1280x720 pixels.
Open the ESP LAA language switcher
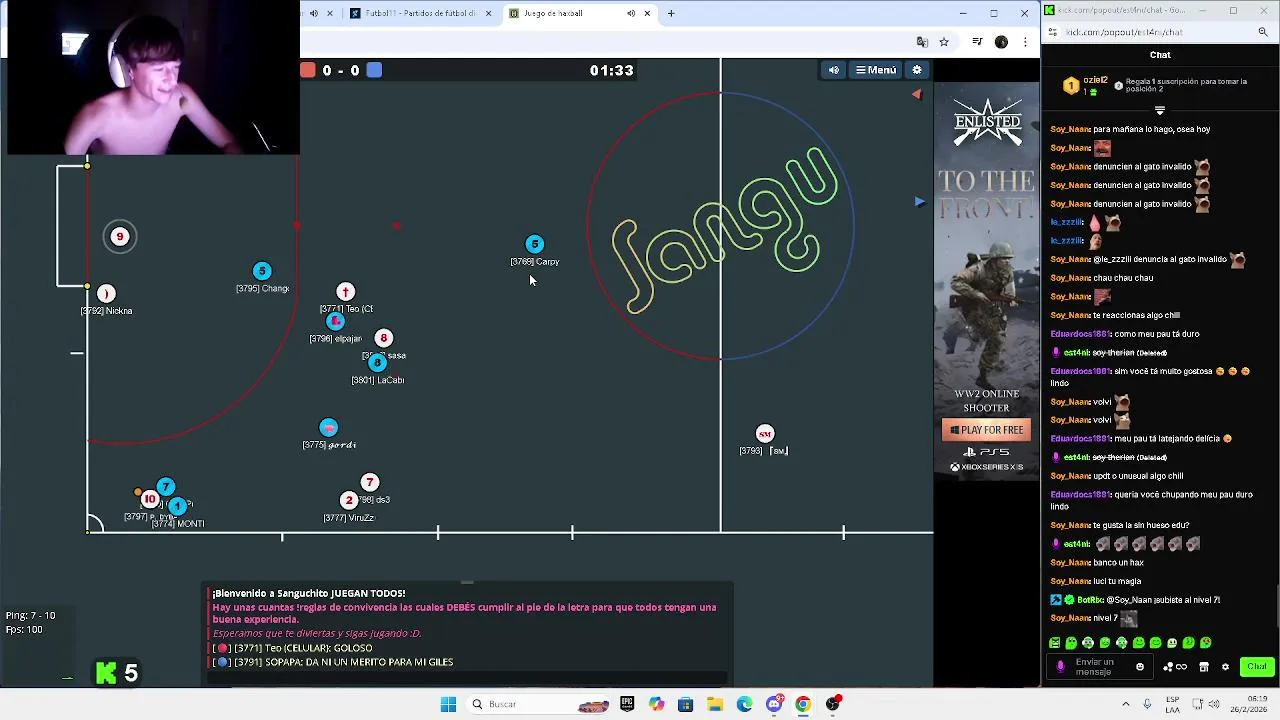(1173, 704)
